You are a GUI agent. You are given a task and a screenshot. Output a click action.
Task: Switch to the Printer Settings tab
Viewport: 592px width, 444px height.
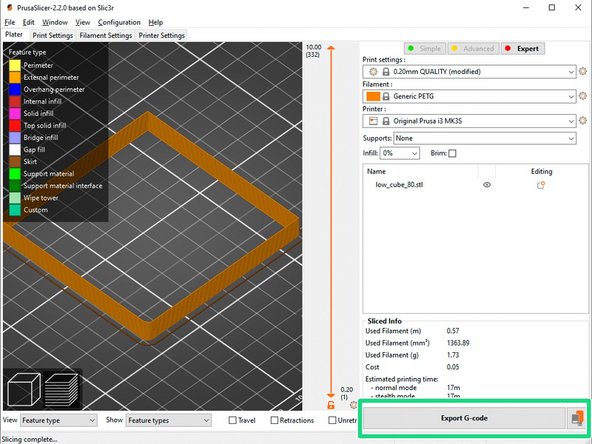click(162, 35)
